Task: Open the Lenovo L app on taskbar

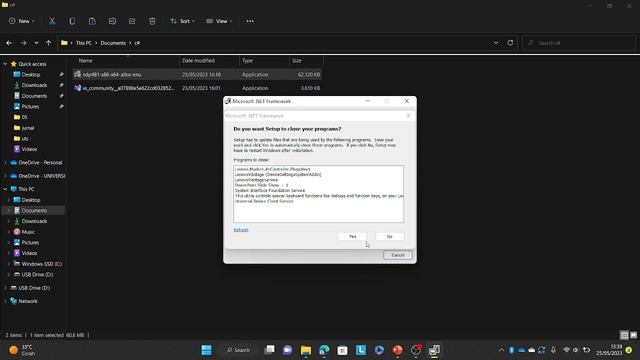Action: (361, 350)
